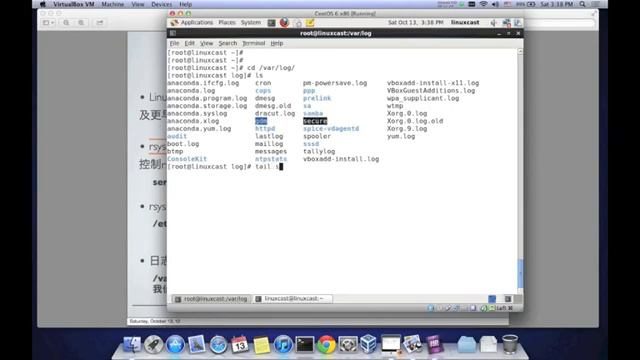The image size is (640, 360).
Task: Open the Terminal menu in terminal window
Action: [x=253, y=43]
